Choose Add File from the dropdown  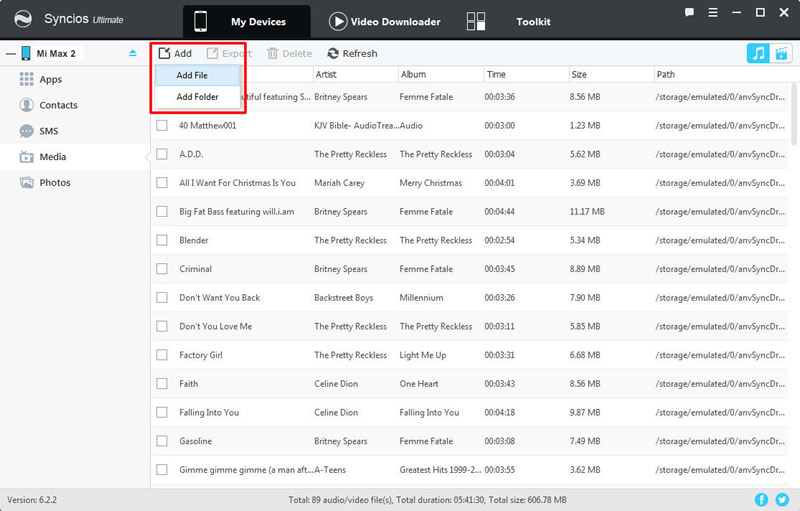click(x=197, y=75)
